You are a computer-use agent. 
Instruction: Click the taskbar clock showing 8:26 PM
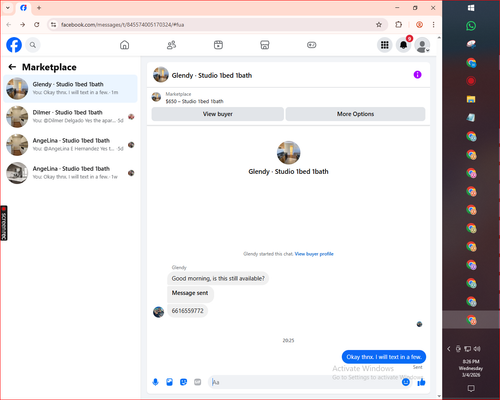point(471,368)
